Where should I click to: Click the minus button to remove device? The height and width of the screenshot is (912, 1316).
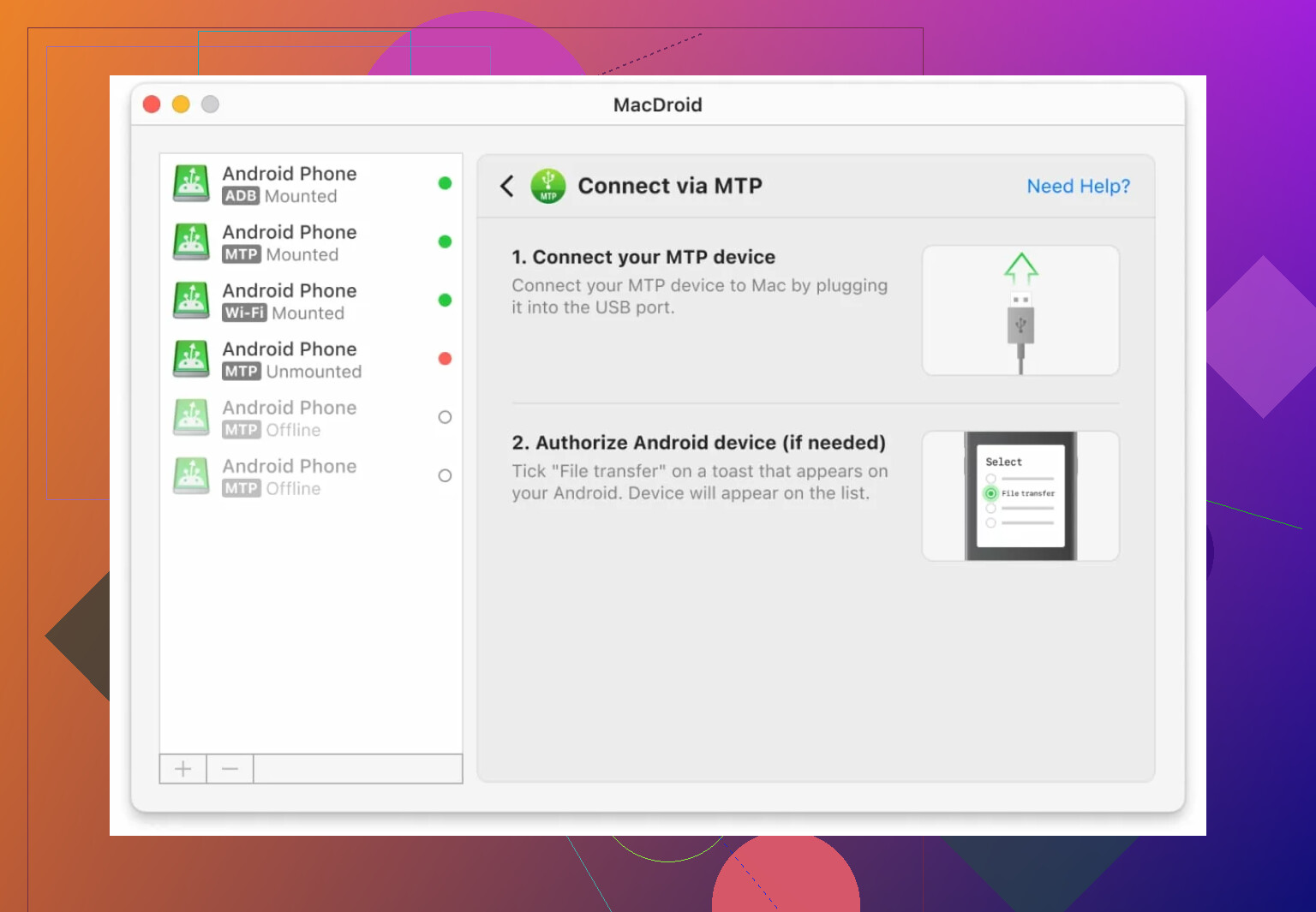230,769
